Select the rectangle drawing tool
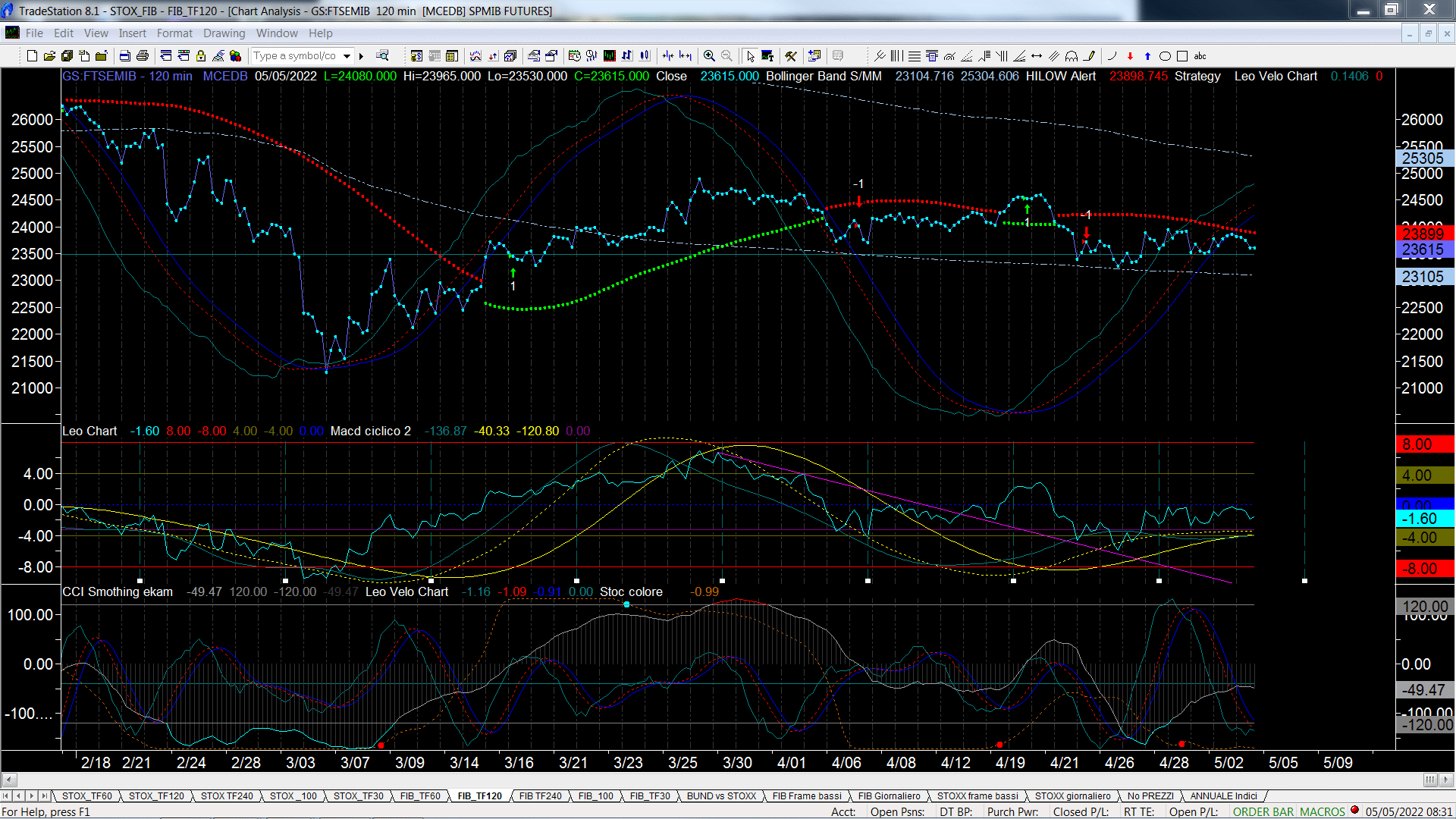This screenshot has height=819, width=1456. click(1182, 56)
